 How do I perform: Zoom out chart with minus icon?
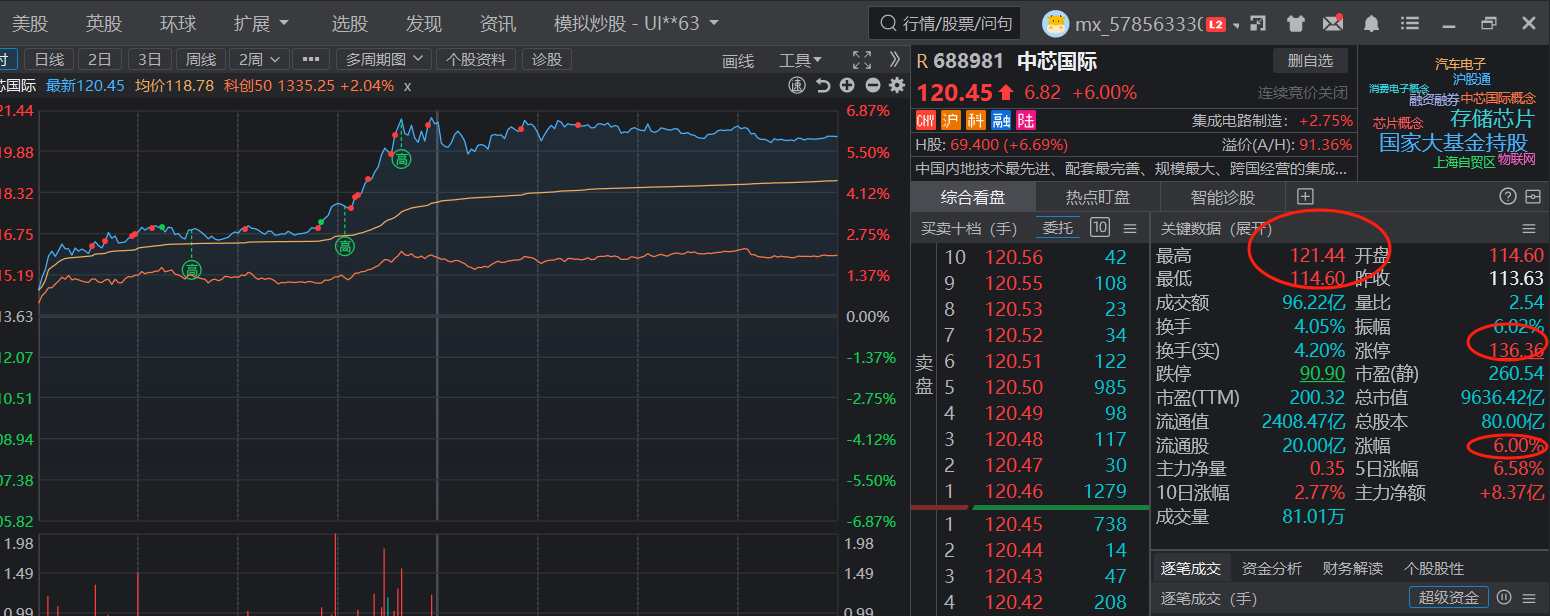click(x=872, y=86)
